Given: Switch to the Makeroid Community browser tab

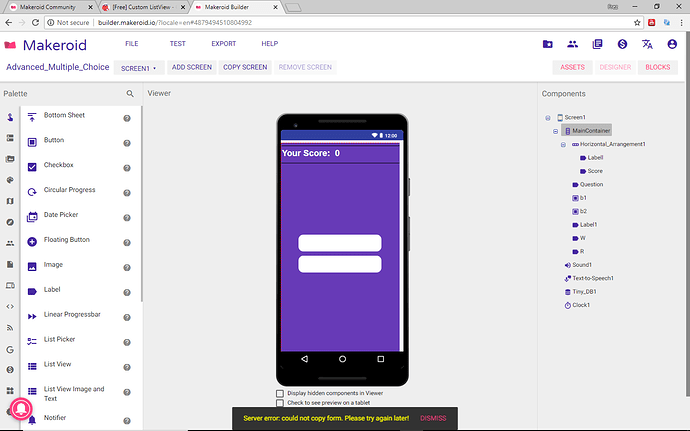Looking at the screenshot, I should pos(52,7).
